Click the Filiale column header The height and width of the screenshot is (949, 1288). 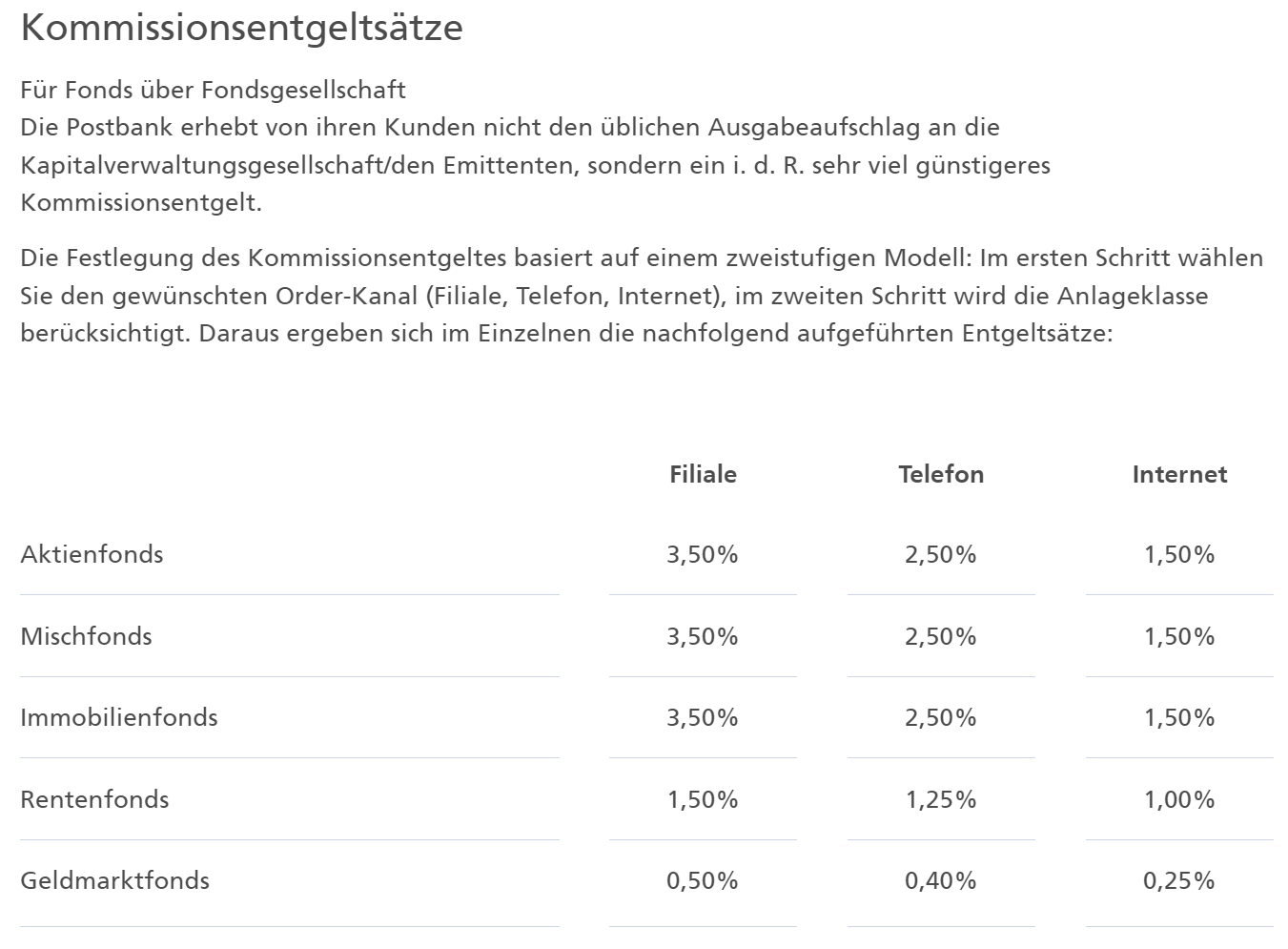tap(703, 474)
